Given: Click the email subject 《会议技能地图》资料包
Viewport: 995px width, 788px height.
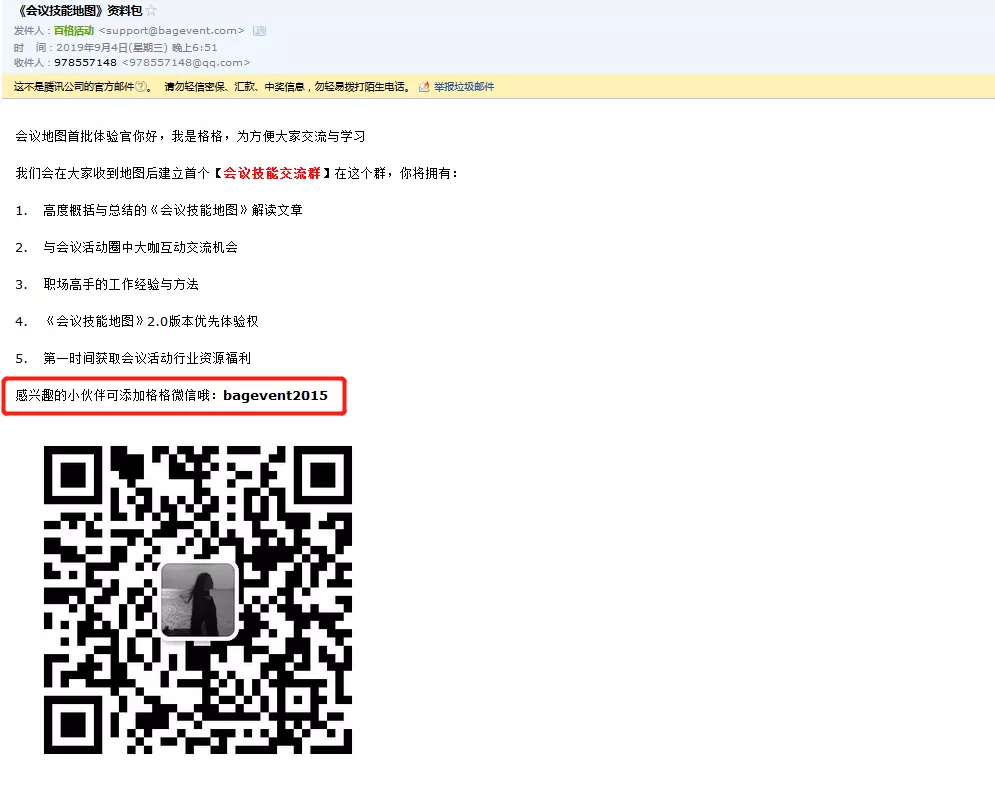Looking at the screenshot, I should (x=79, y=11).
